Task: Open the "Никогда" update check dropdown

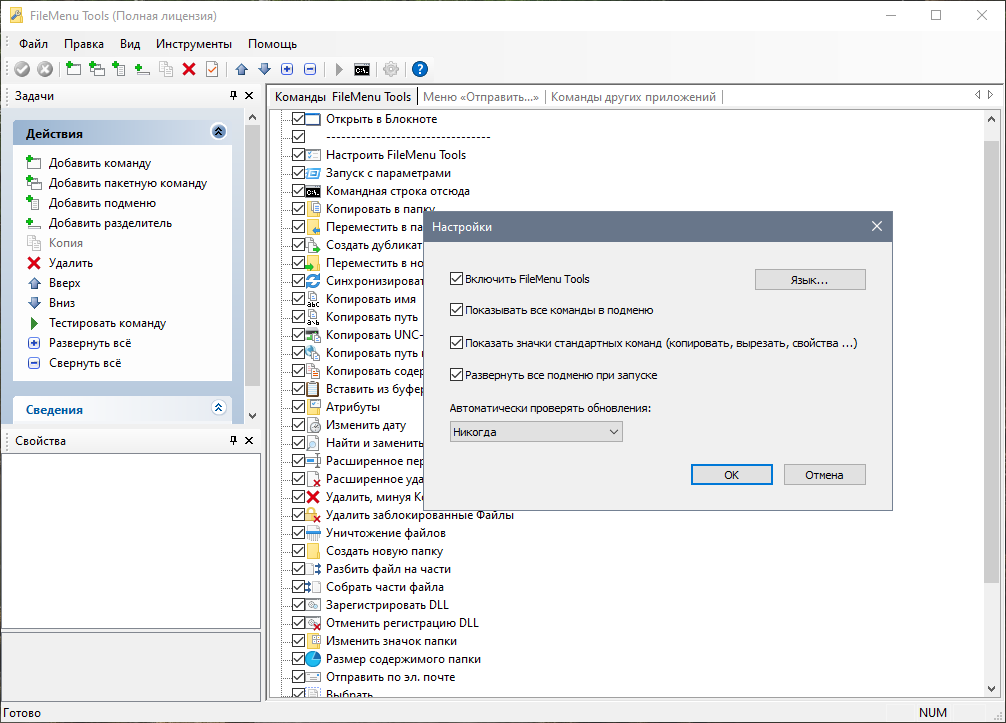Action: coord(536,432)
